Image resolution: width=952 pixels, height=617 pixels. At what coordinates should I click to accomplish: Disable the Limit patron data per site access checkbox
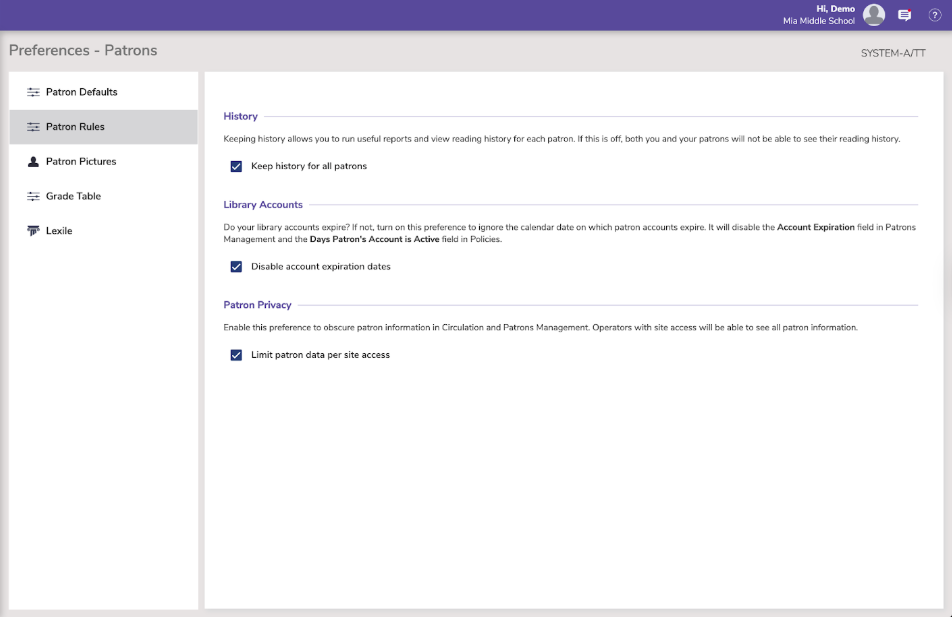click(x=237, y=355)
